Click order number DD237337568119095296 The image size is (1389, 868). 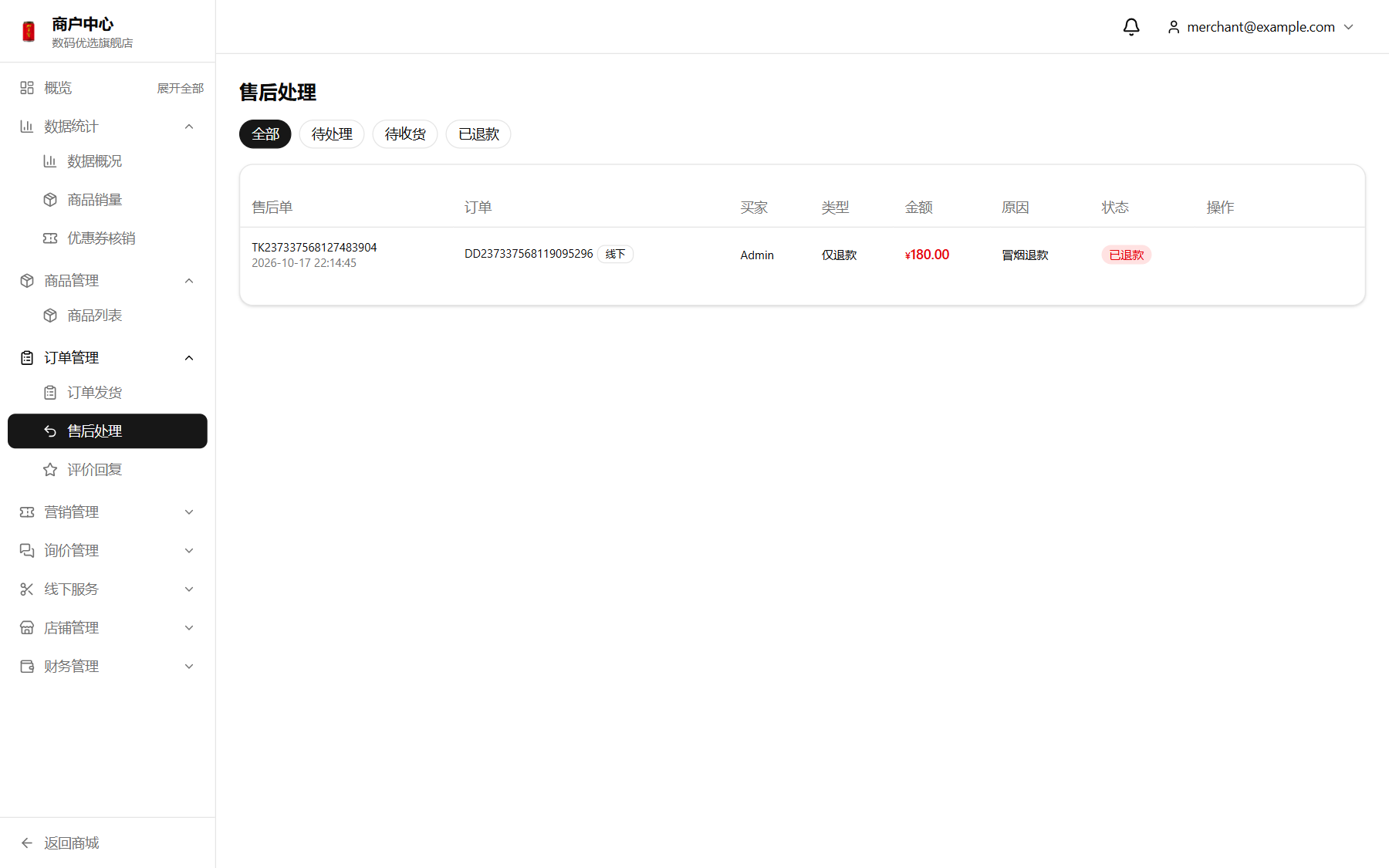(529, 254)
